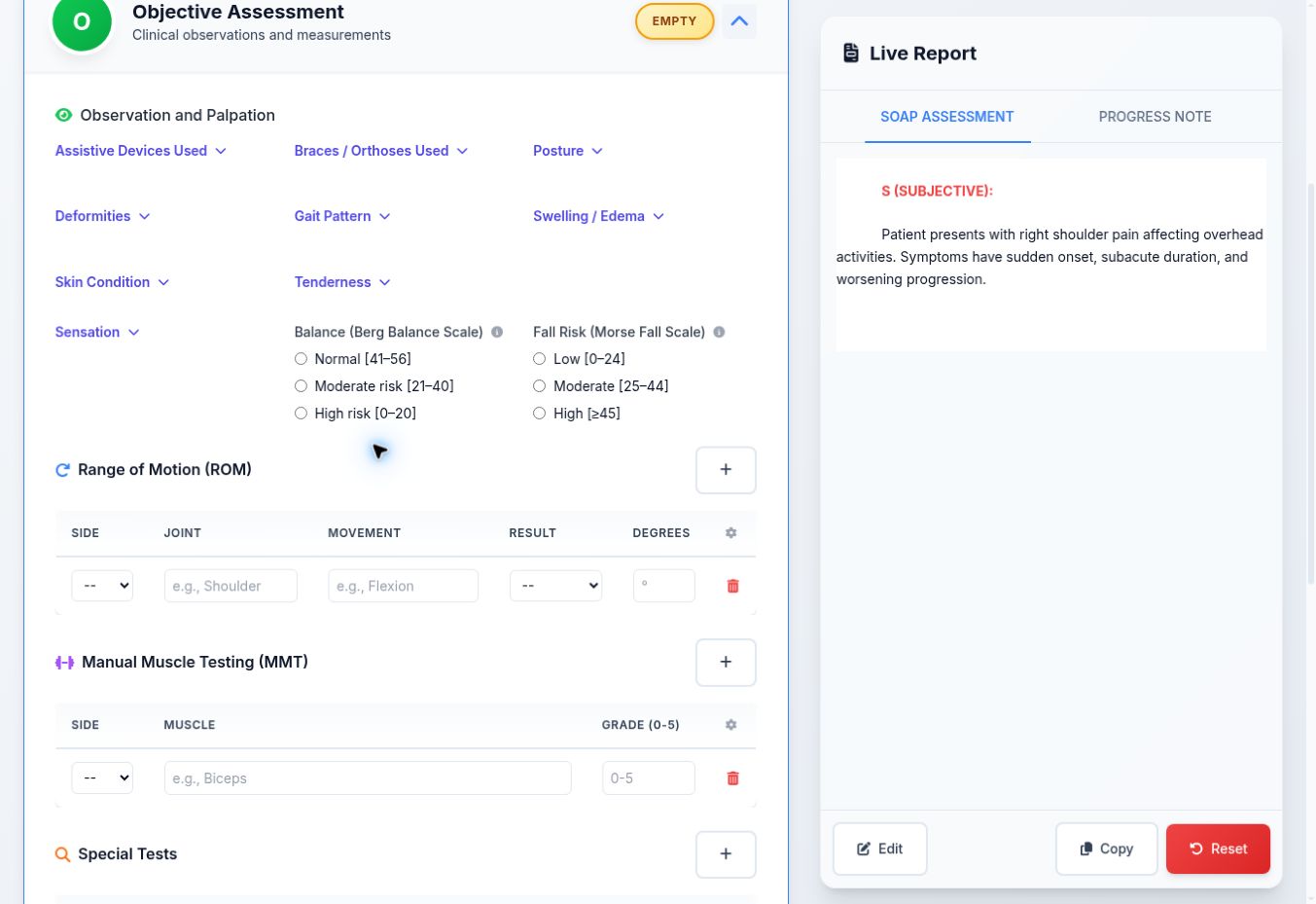Switch to the SOAP ASSESSMENT tab

coord(947,117)
